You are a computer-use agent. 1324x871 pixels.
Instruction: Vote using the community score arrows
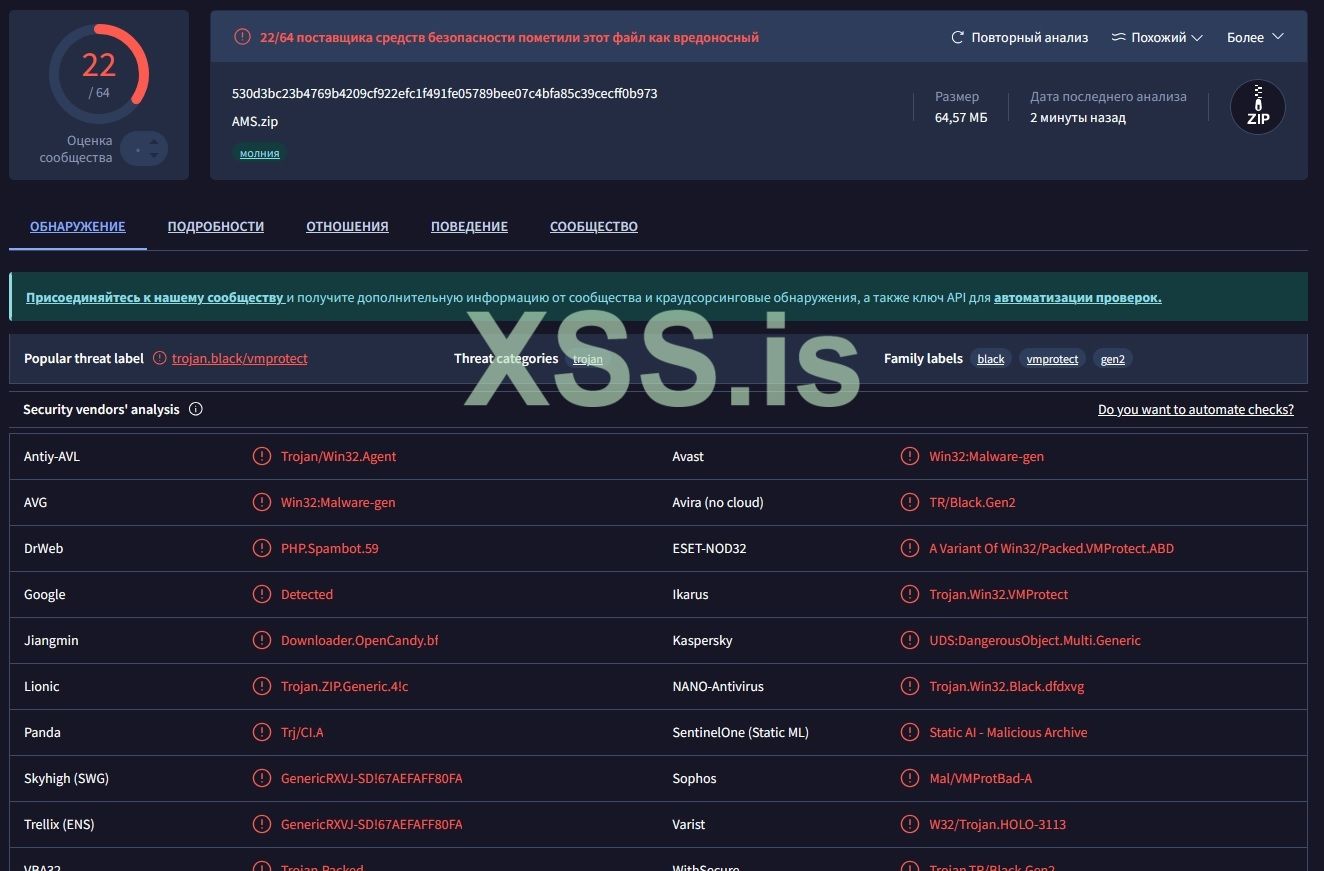[x=144, y=149]
